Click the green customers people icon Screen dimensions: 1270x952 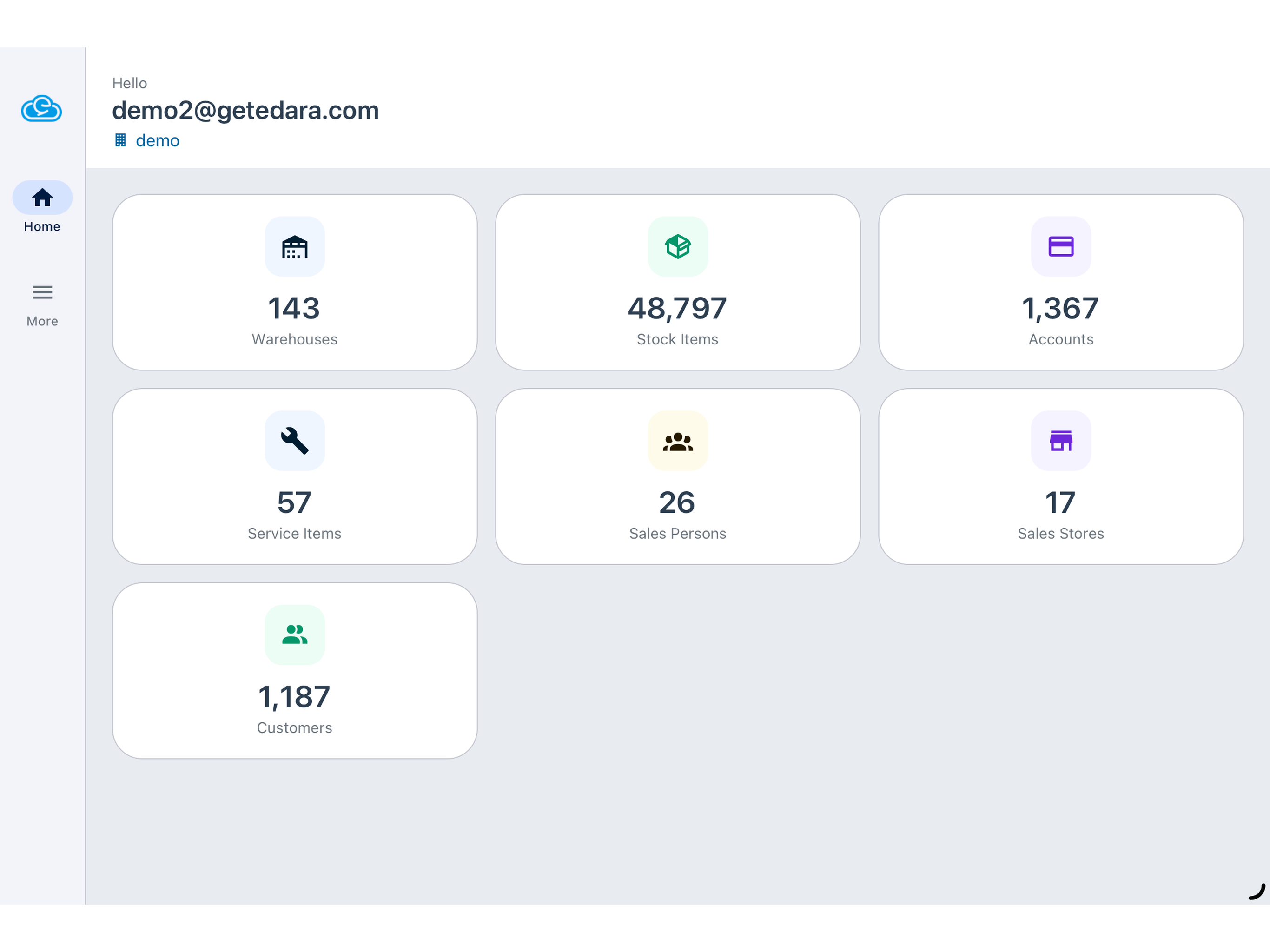pyautogui.click(x=295, y=635)
